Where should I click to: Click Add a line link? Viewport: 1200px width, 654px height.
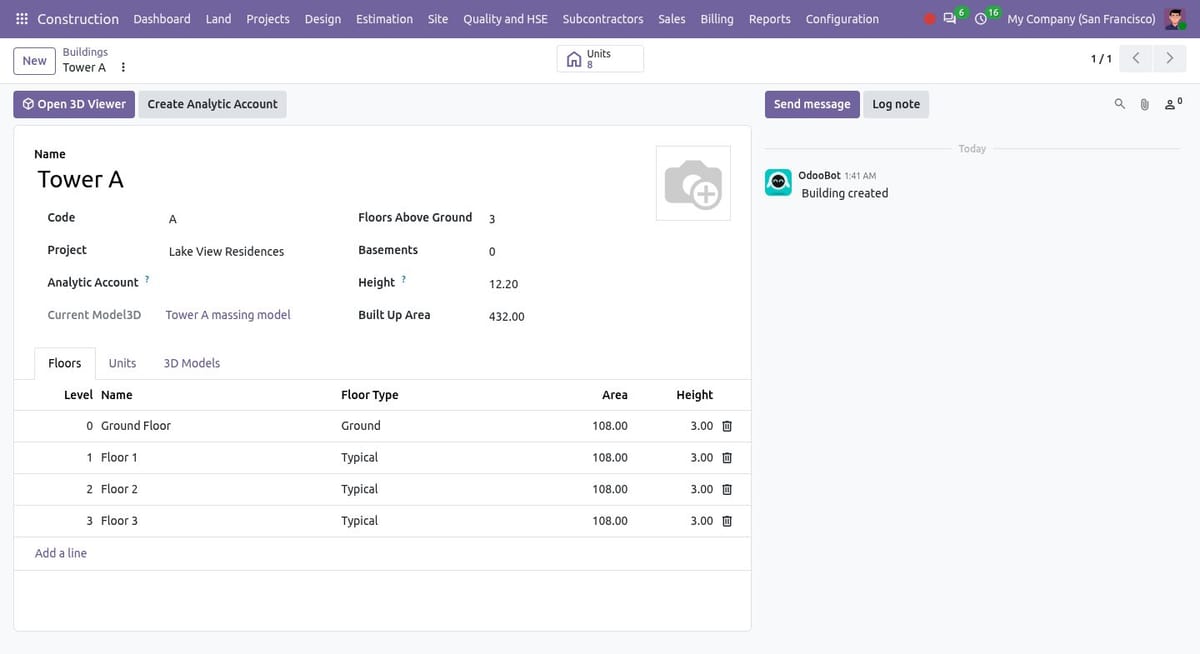(61, 553)
